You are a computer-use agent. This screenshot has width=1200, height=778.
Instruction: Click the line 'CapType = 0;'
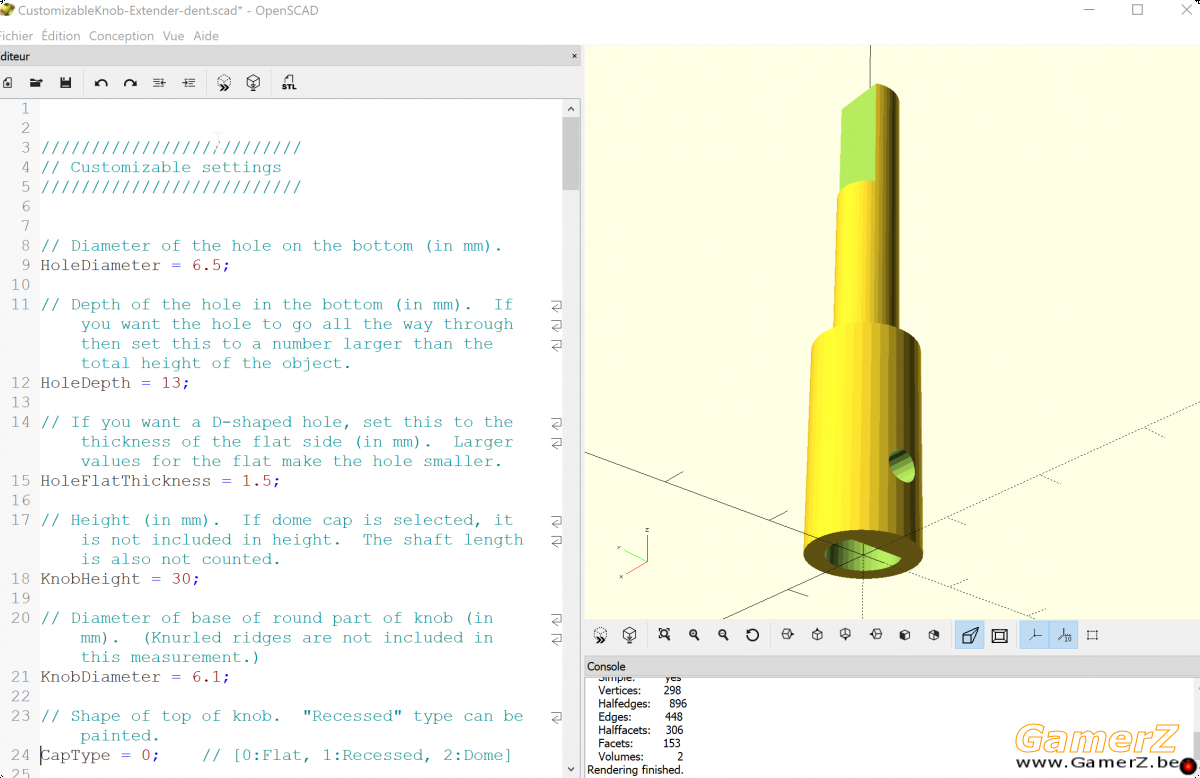click(x=100, y=755)
